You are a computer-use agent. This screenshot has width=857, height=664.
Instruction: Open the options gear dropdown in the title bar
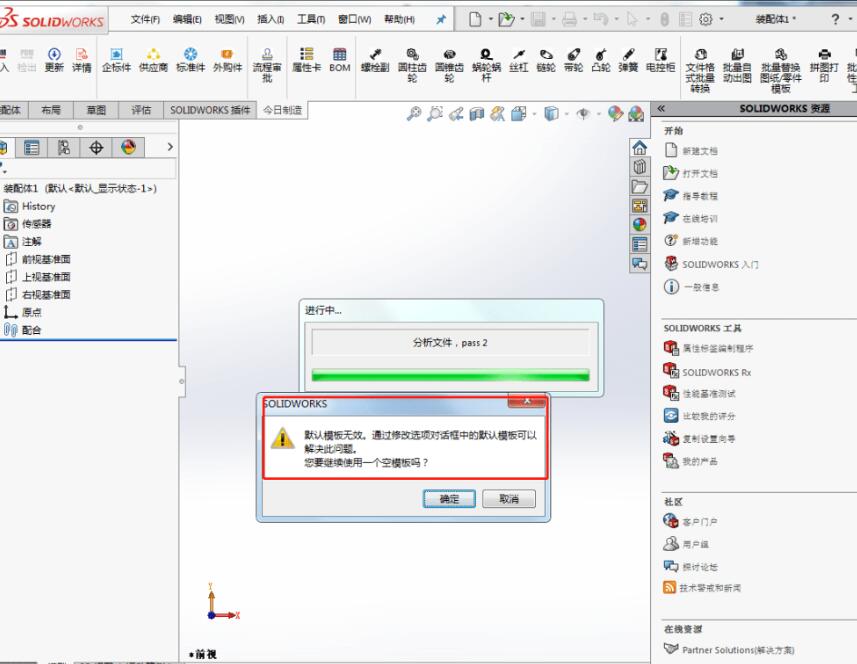coord(709,19)
